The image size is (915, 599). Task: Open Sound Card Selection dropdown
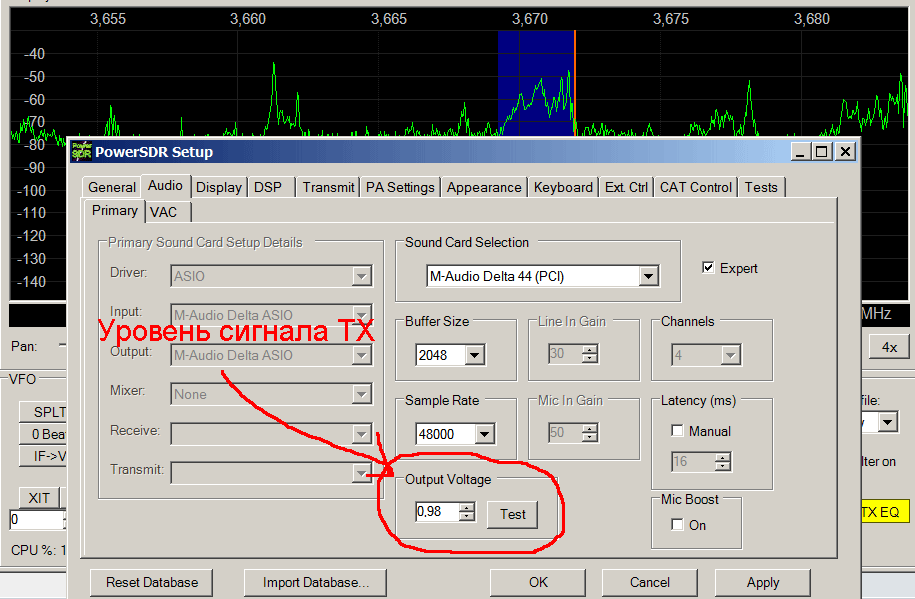(x=648, y=276)
